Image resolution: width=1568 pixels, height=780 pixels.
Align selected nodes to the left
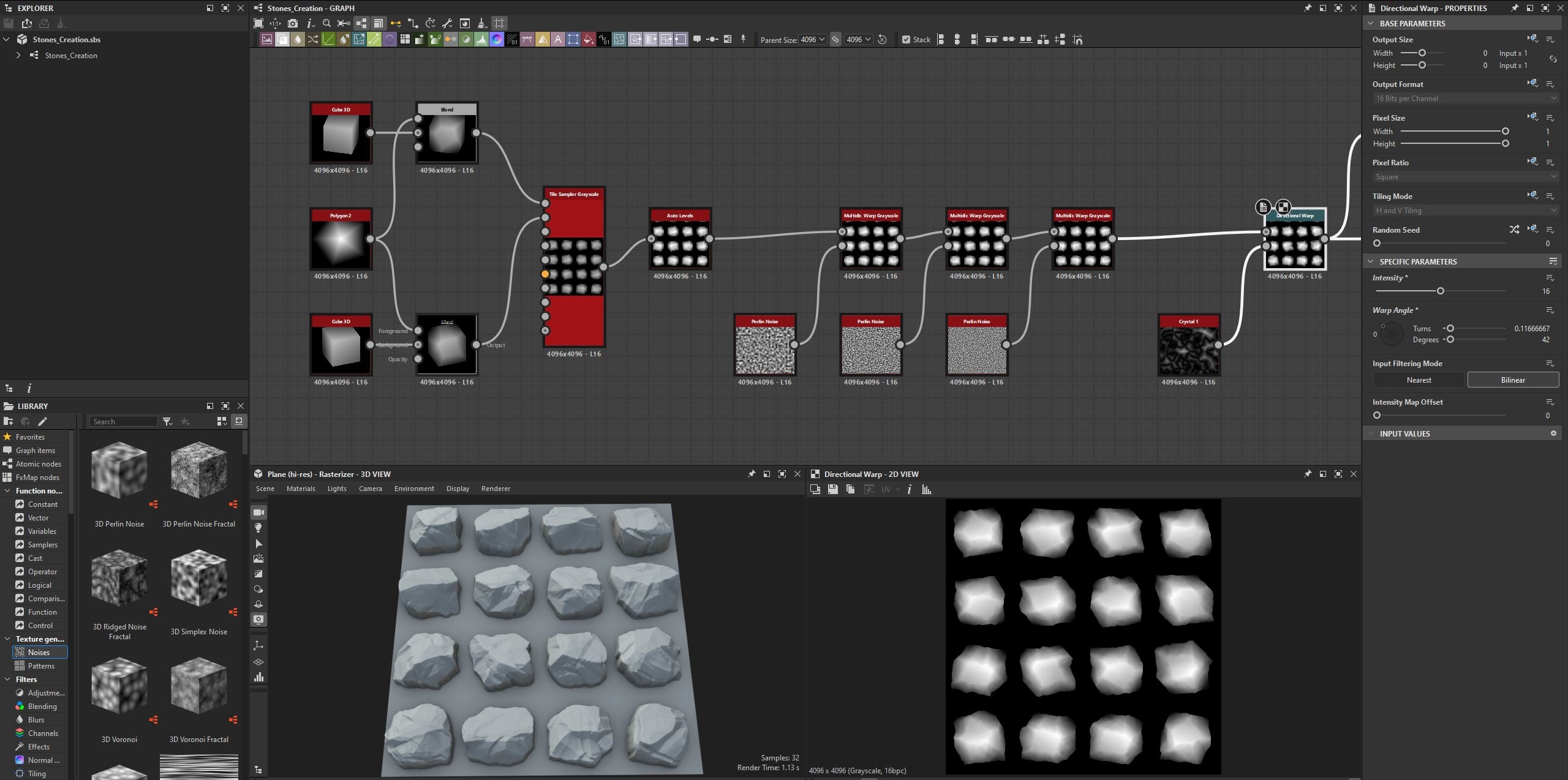(940, 40)
